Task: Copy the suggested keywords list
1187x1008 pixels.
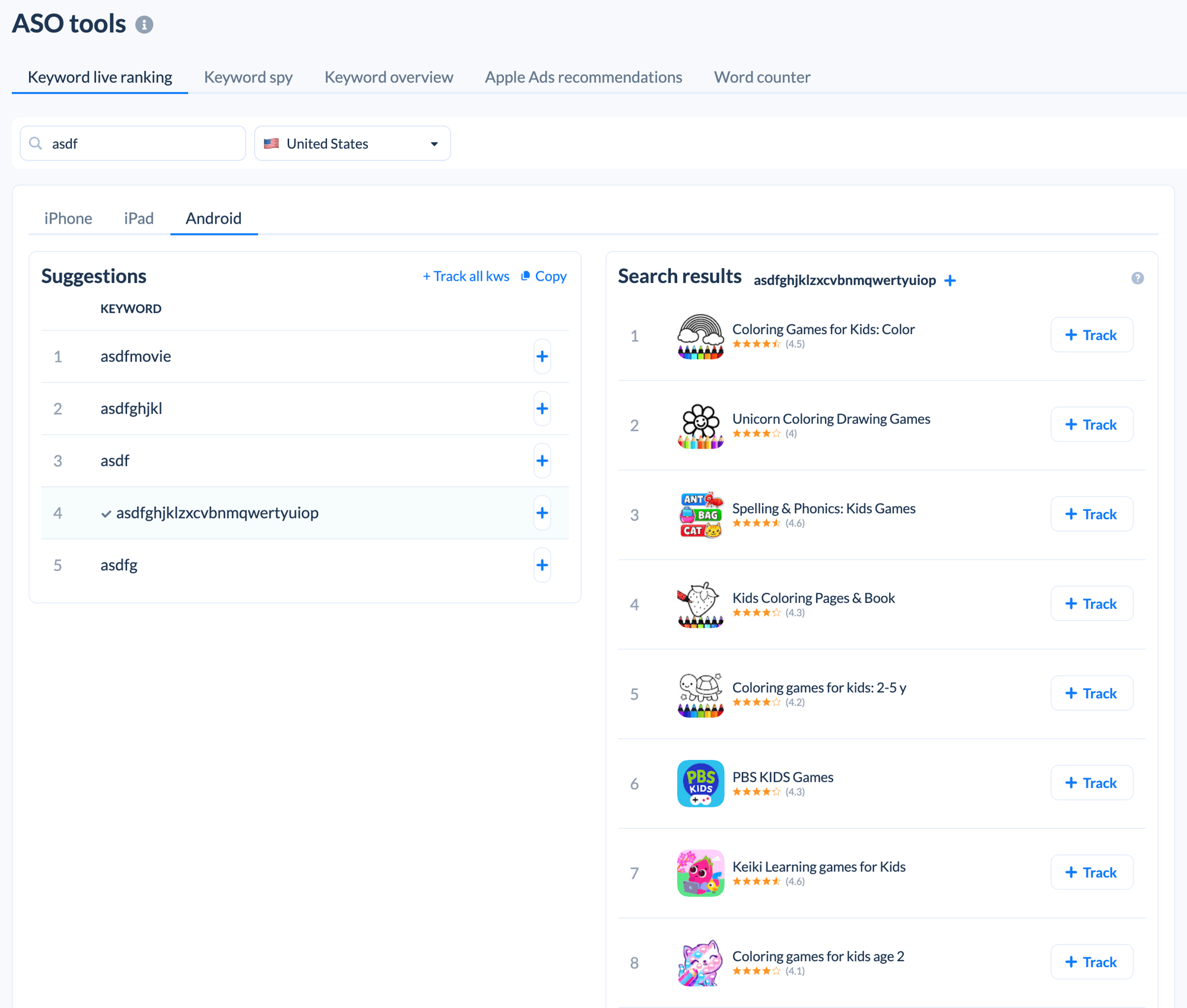Action: (544, 276)
